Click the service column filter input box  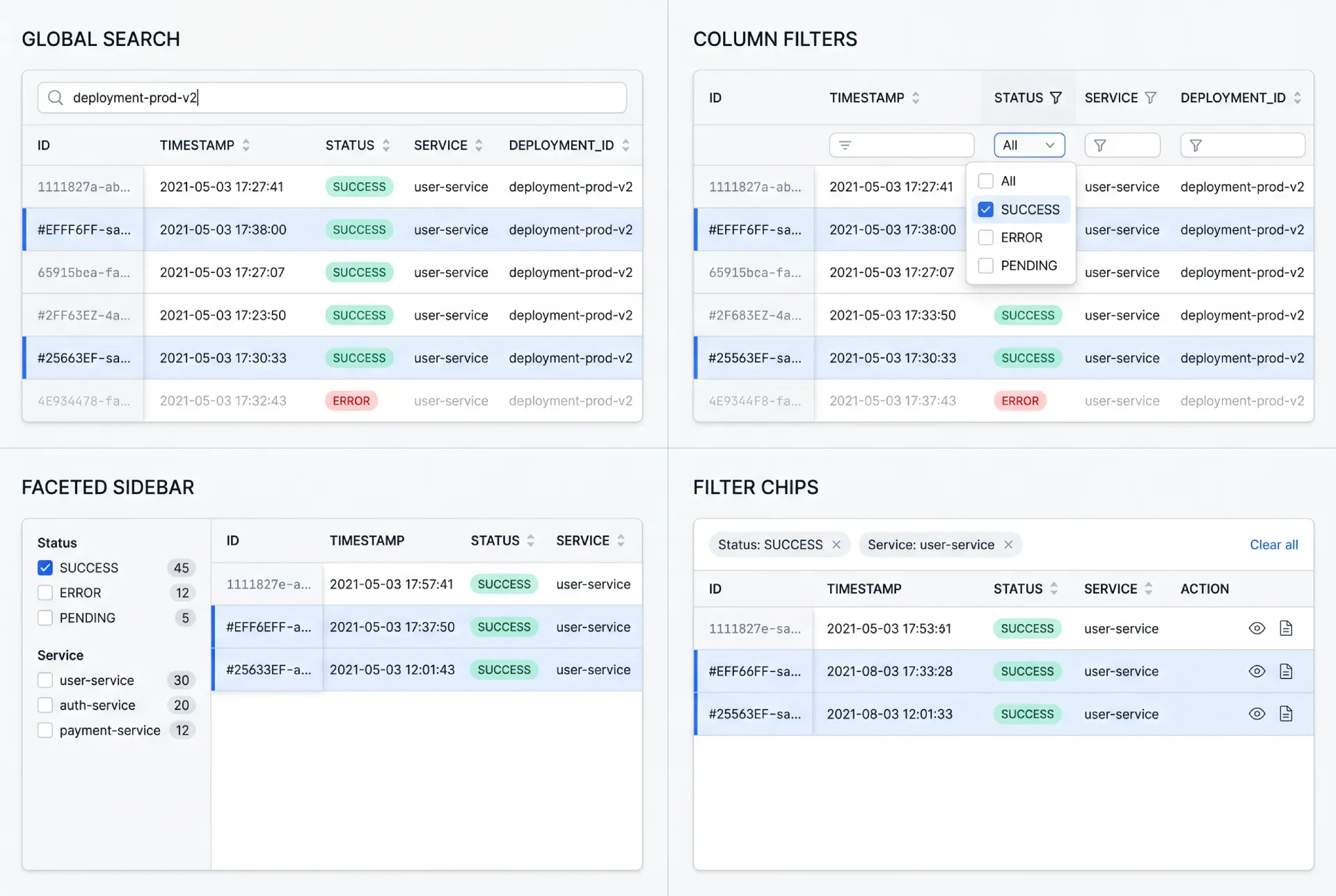1122,145
